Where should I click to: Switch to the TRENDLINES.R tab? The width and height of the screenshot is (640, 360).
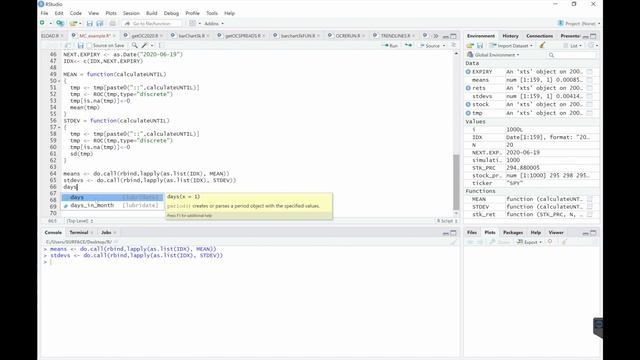point(395,36)
